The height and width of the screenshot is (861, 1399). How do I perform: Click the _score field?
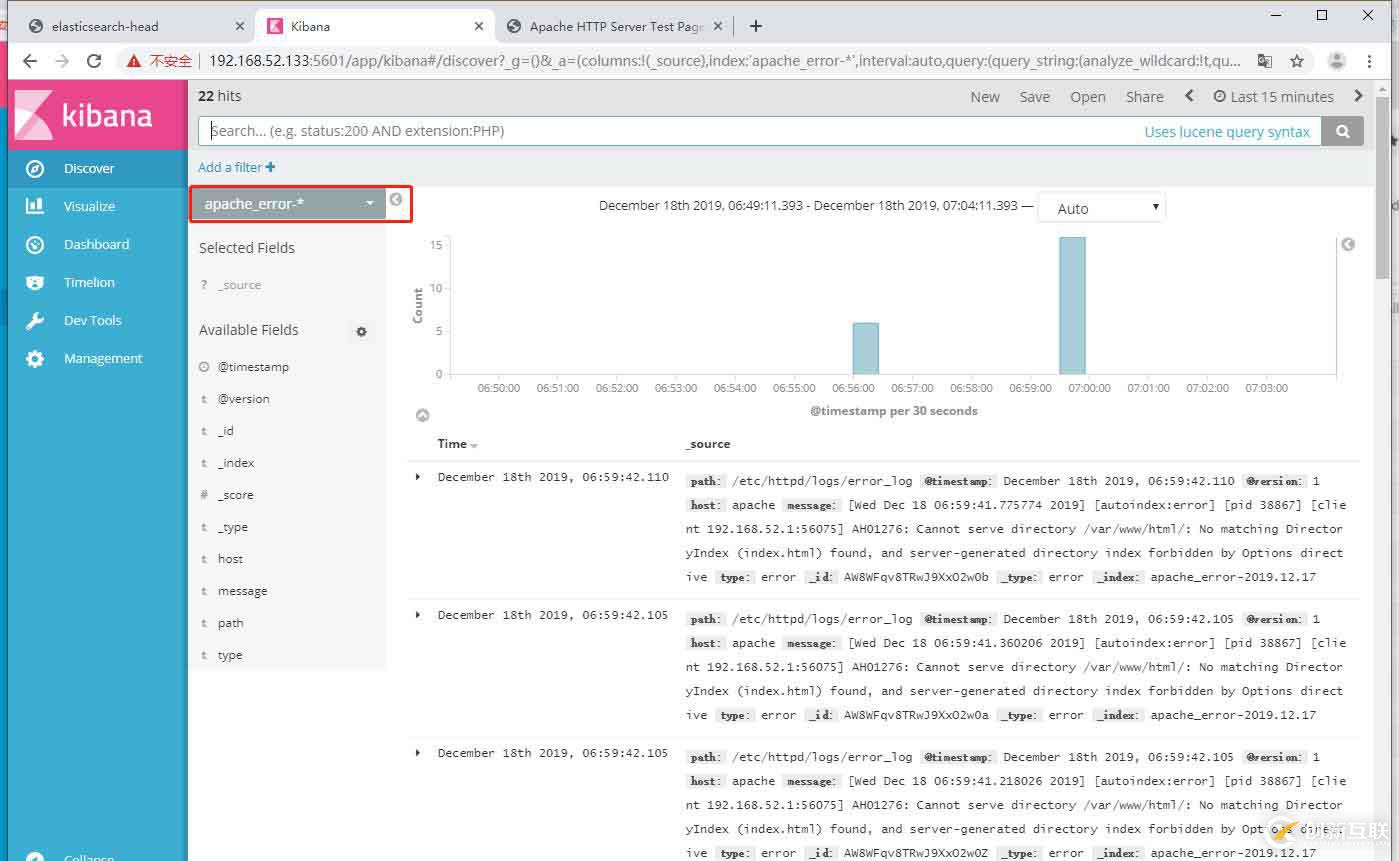tap(236, 495)
